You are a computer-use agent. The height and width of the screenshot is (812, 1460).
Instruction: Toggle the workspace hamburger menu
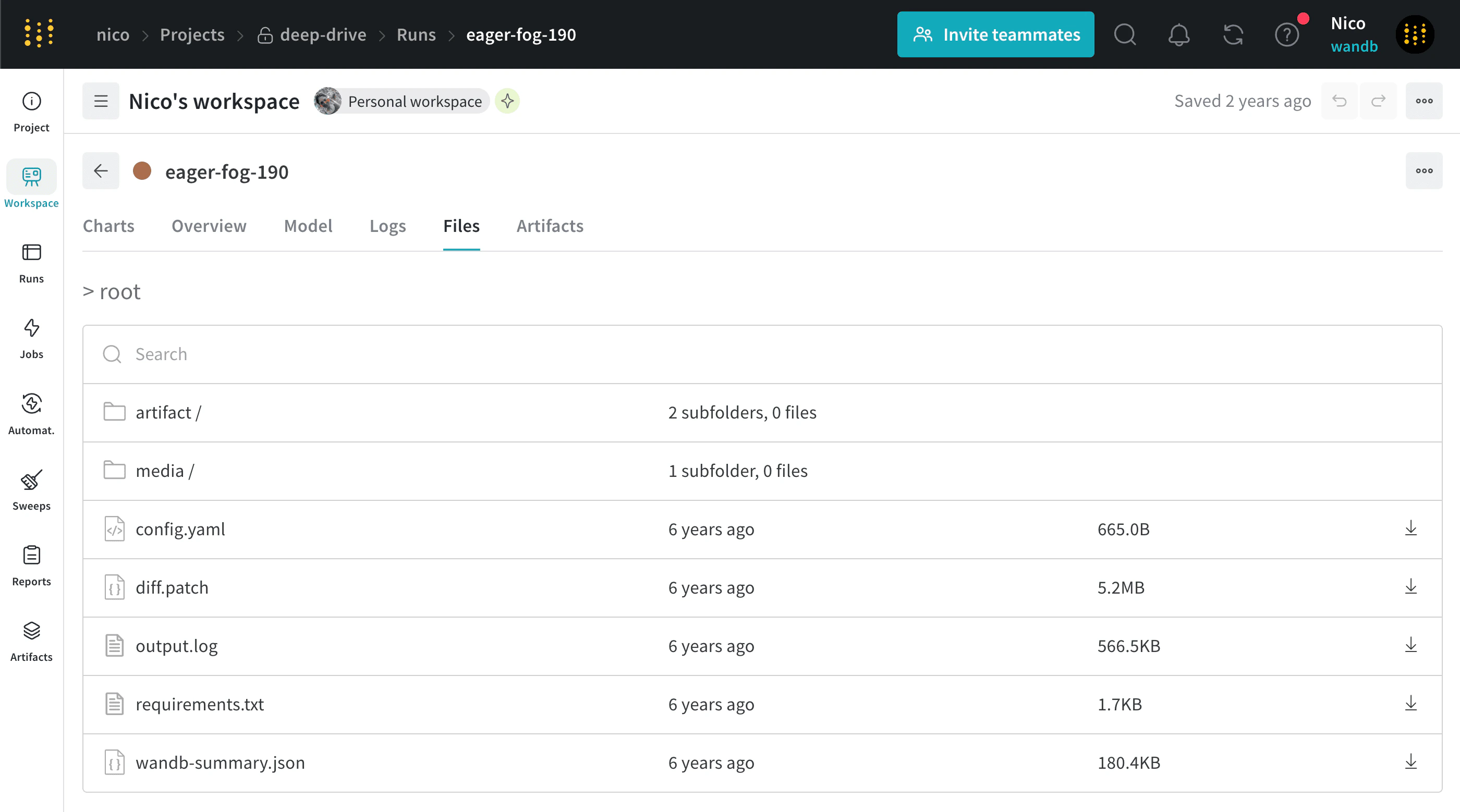coord(101,101)
